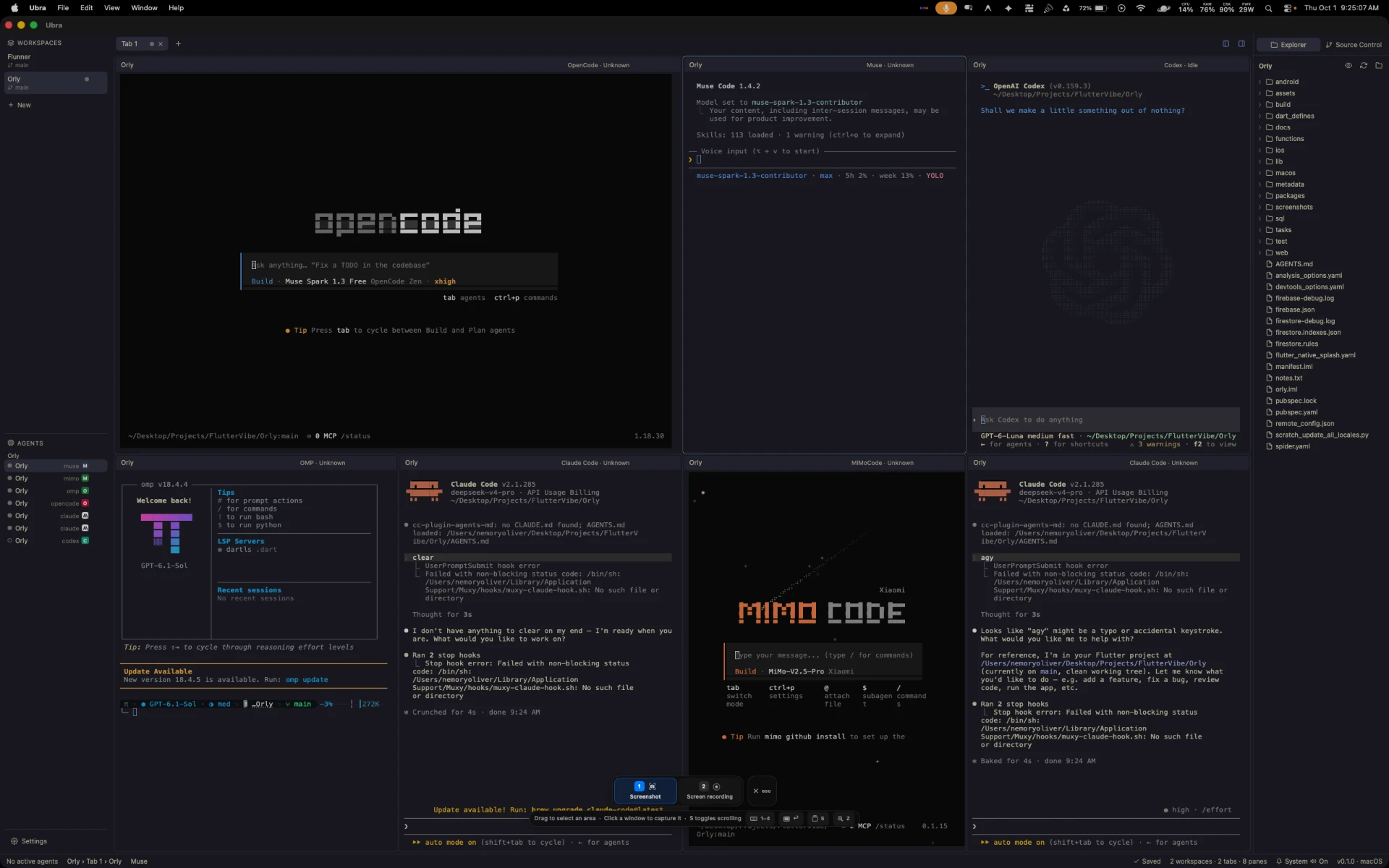Switch to the Source Control tab
Viewport: 1389px width, 868px height.
(1353, 45)
